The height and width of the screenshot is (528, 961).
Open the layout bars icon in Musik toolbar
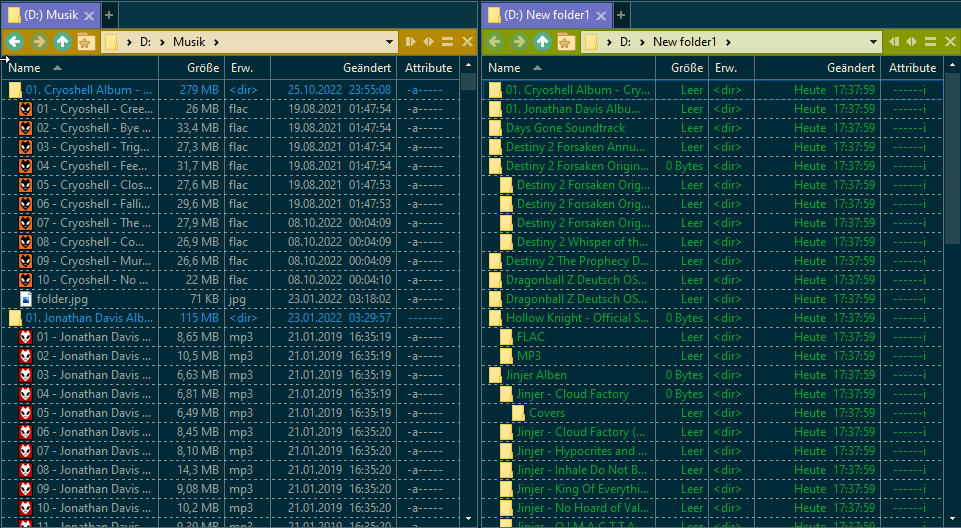tap(447, 42)
